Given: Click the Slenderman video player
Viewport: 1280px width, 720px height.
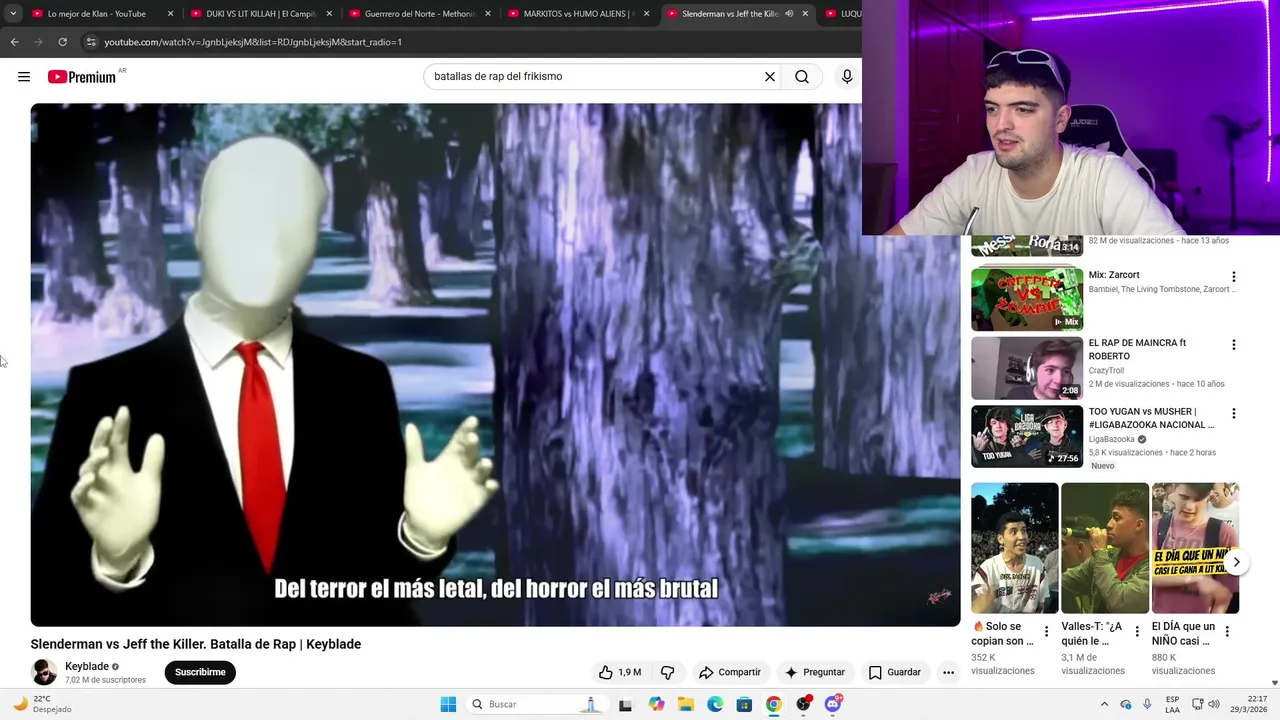Looking at the screenshot, I should 495,365.
